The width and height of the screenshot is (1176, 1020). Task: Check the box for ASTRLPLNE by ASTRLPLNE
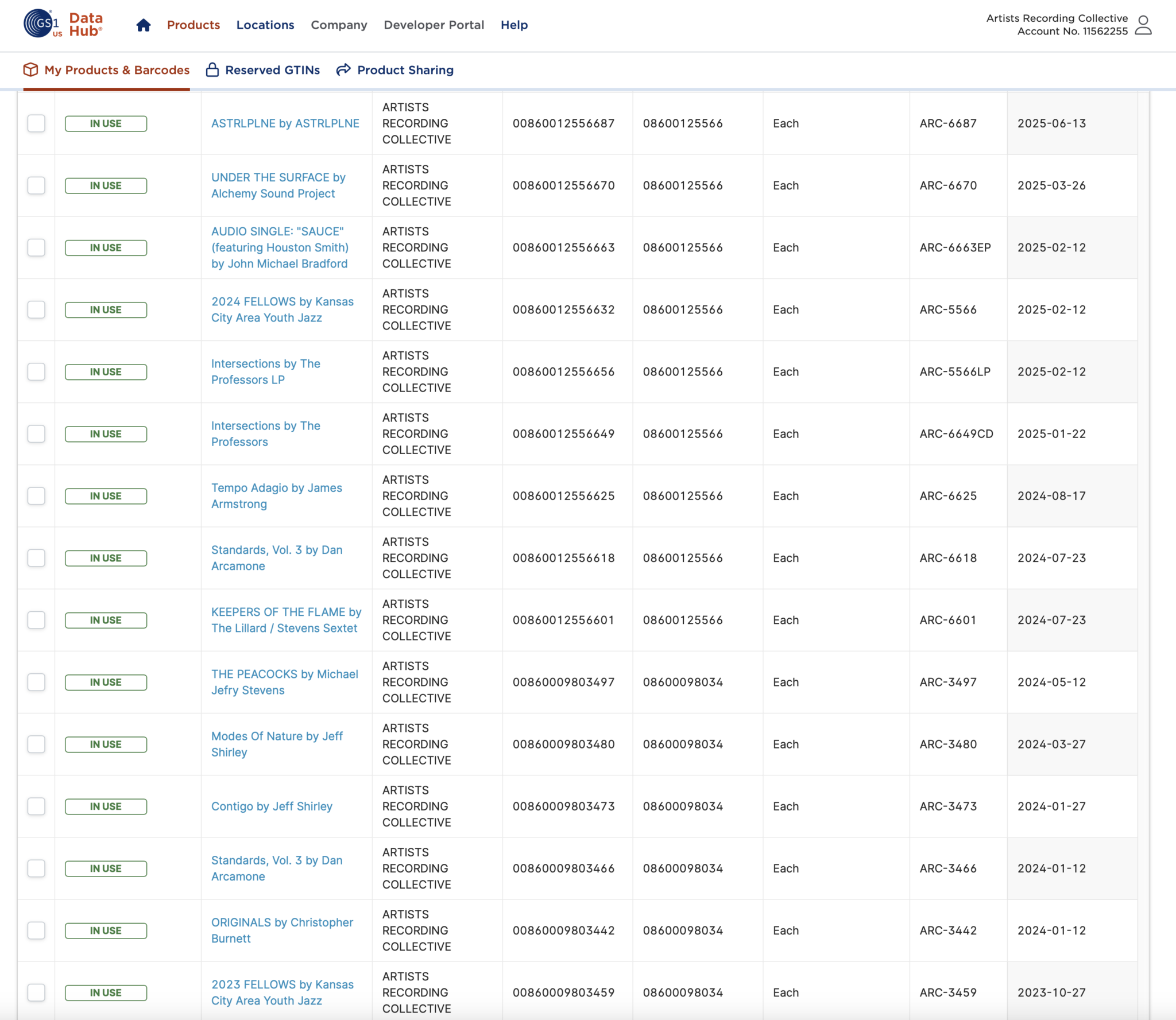pyautogui.click(x=36, y=123)
